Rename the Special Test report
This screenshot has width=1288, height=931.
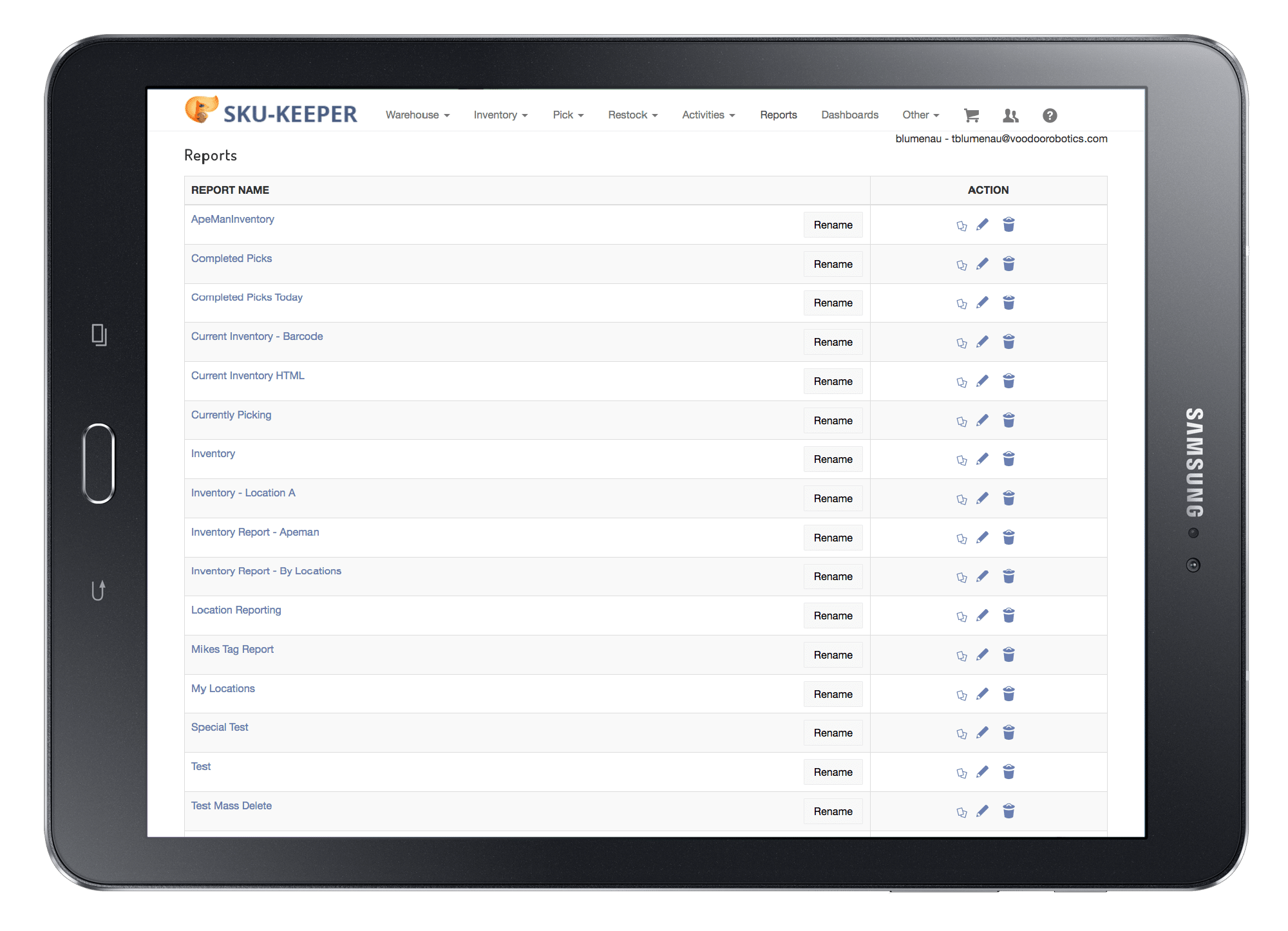click(x=833, y=733)
